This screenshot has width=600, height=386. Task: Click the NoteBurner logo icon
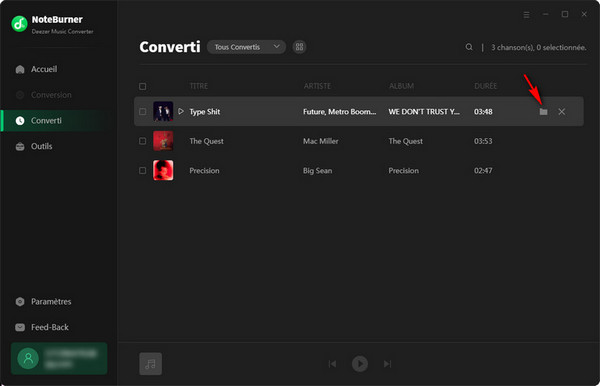pos(19,24)
